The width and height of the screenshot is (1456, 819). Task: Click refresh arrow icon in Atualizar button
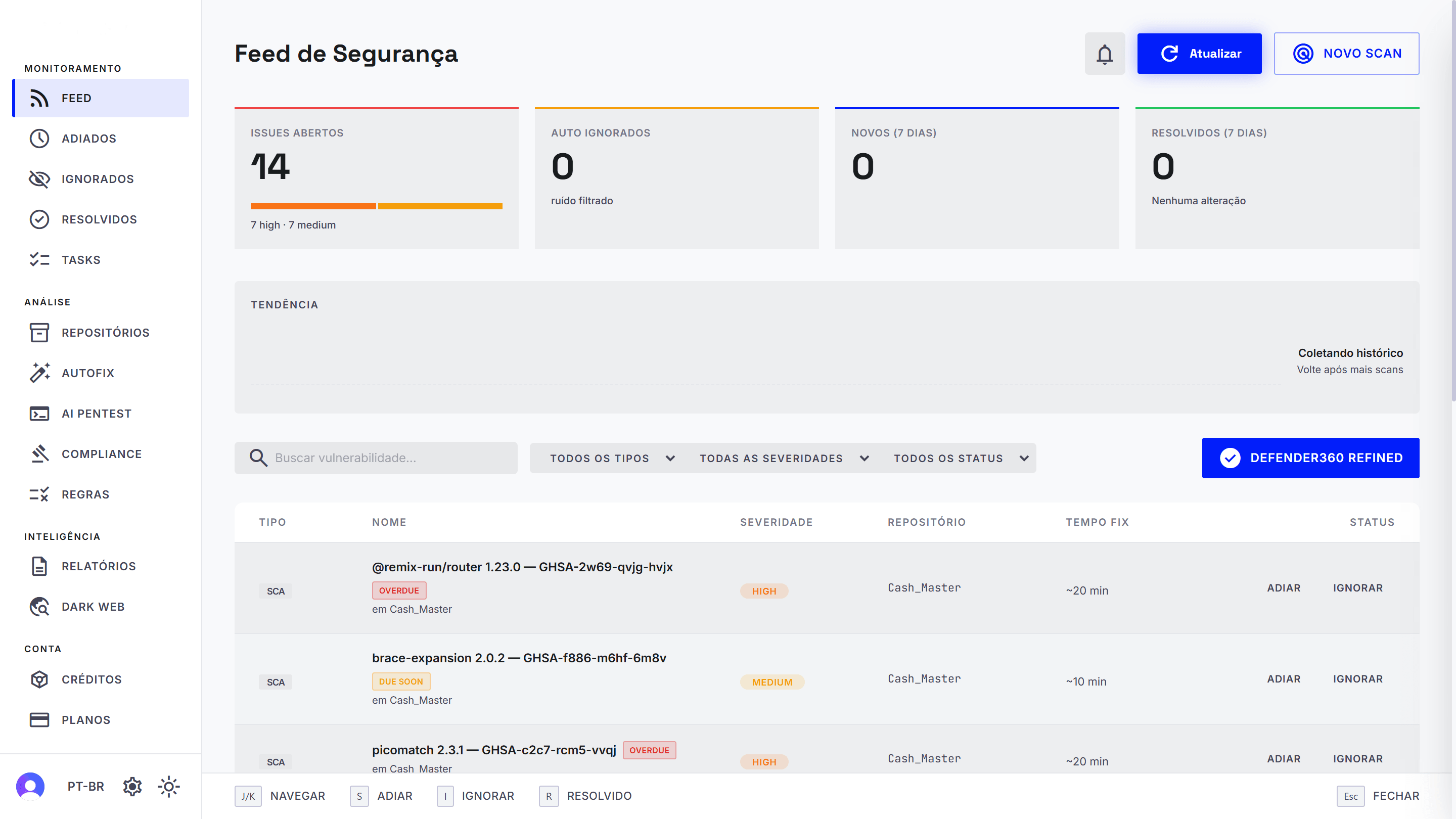1169,54
